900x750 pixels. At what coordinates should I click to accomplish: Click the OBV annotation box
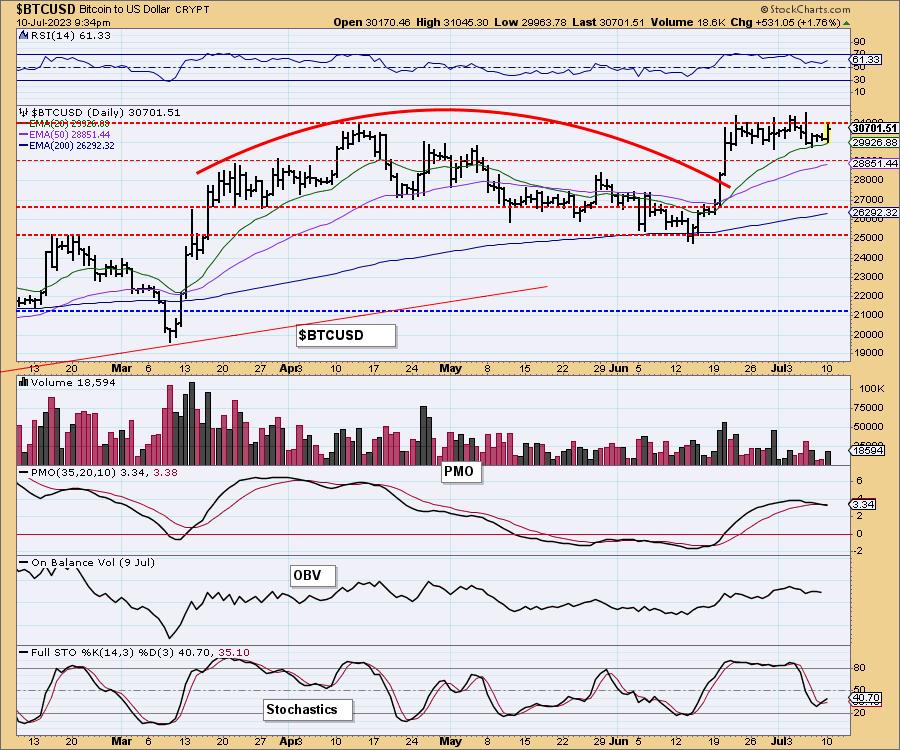pyautogui.click(x=313, y=576)
